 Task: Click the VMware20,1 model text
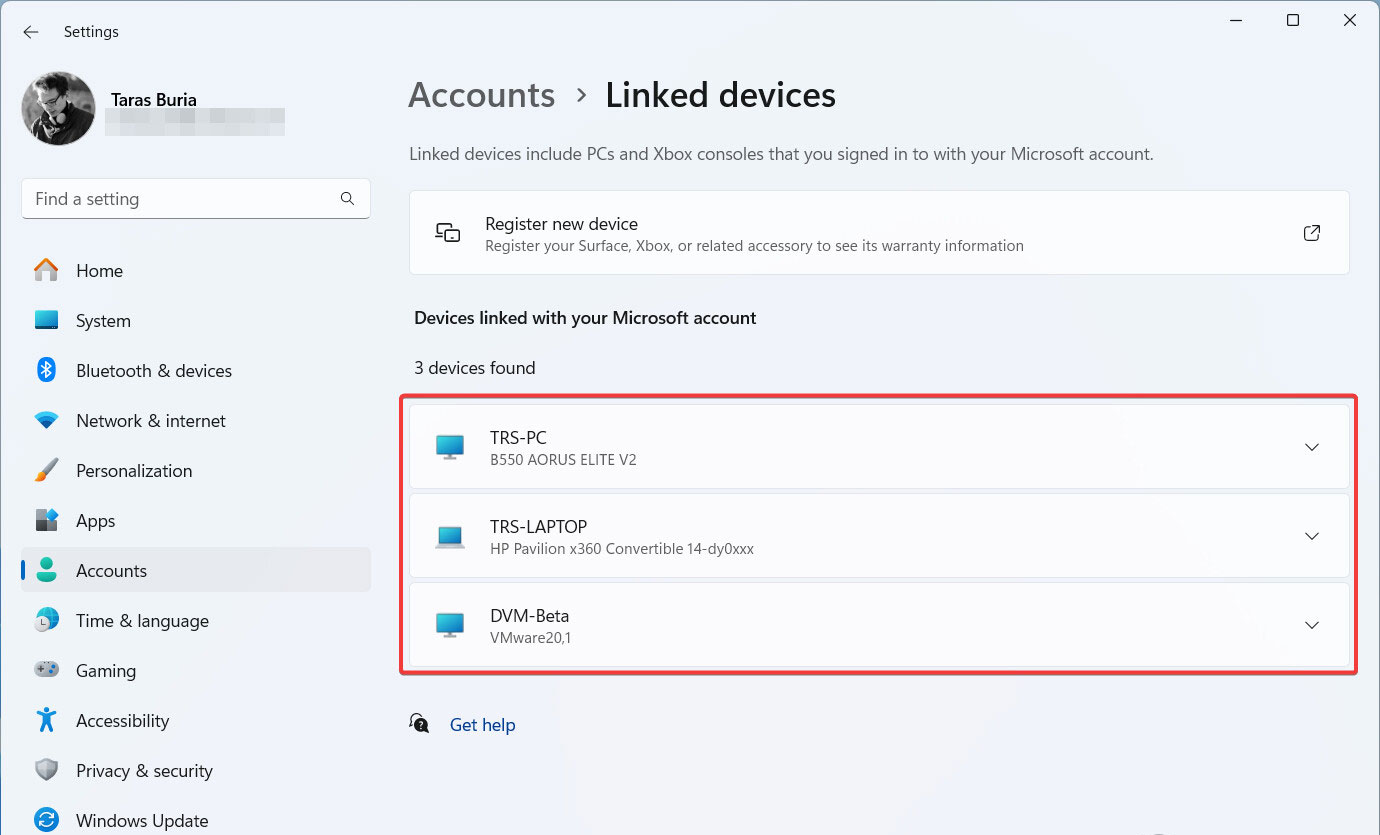(530, 638)
